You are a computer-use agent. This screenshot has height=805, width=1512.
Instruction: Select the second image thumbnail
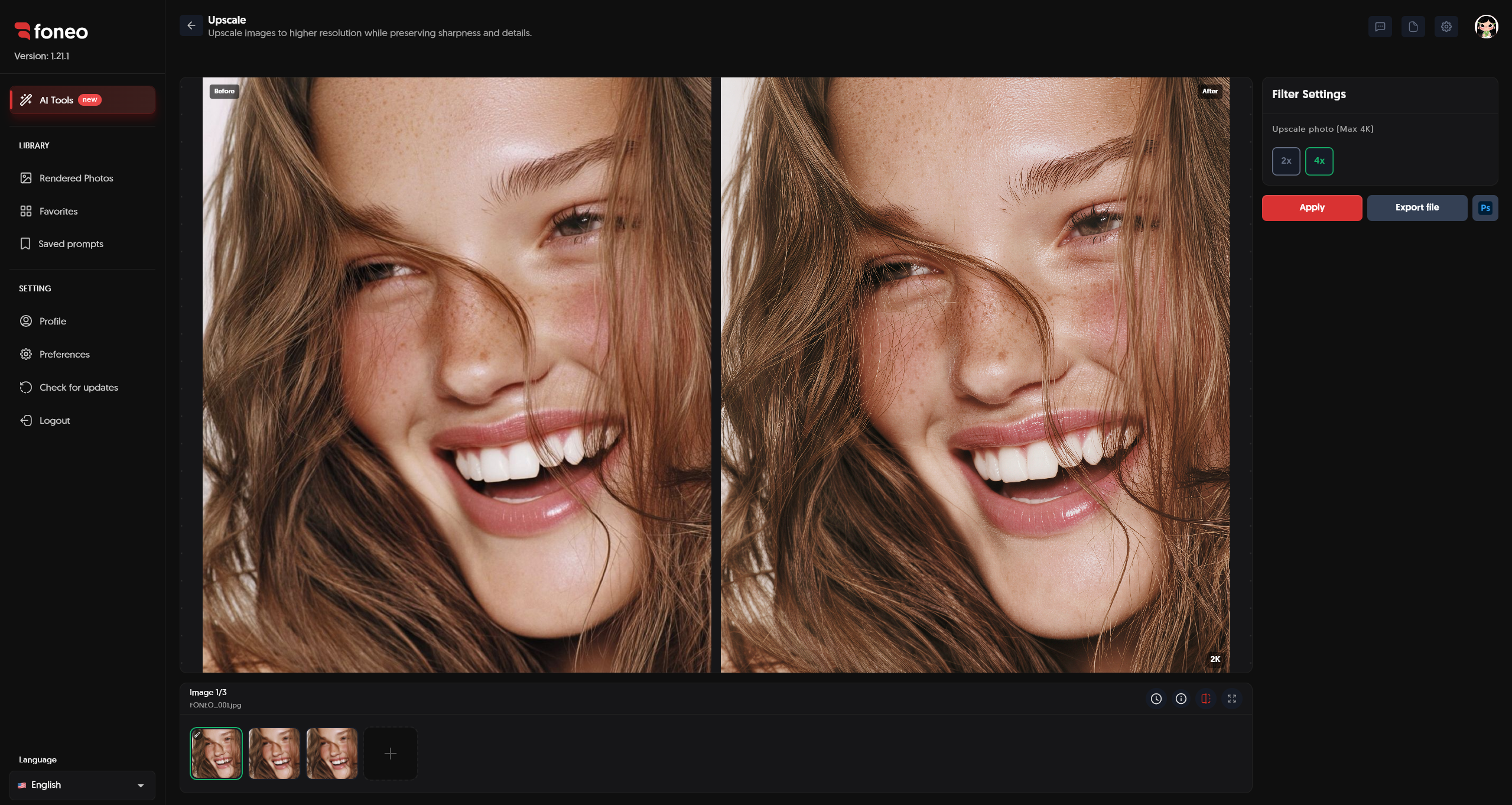pyautogui.click(x=274, y=753)
